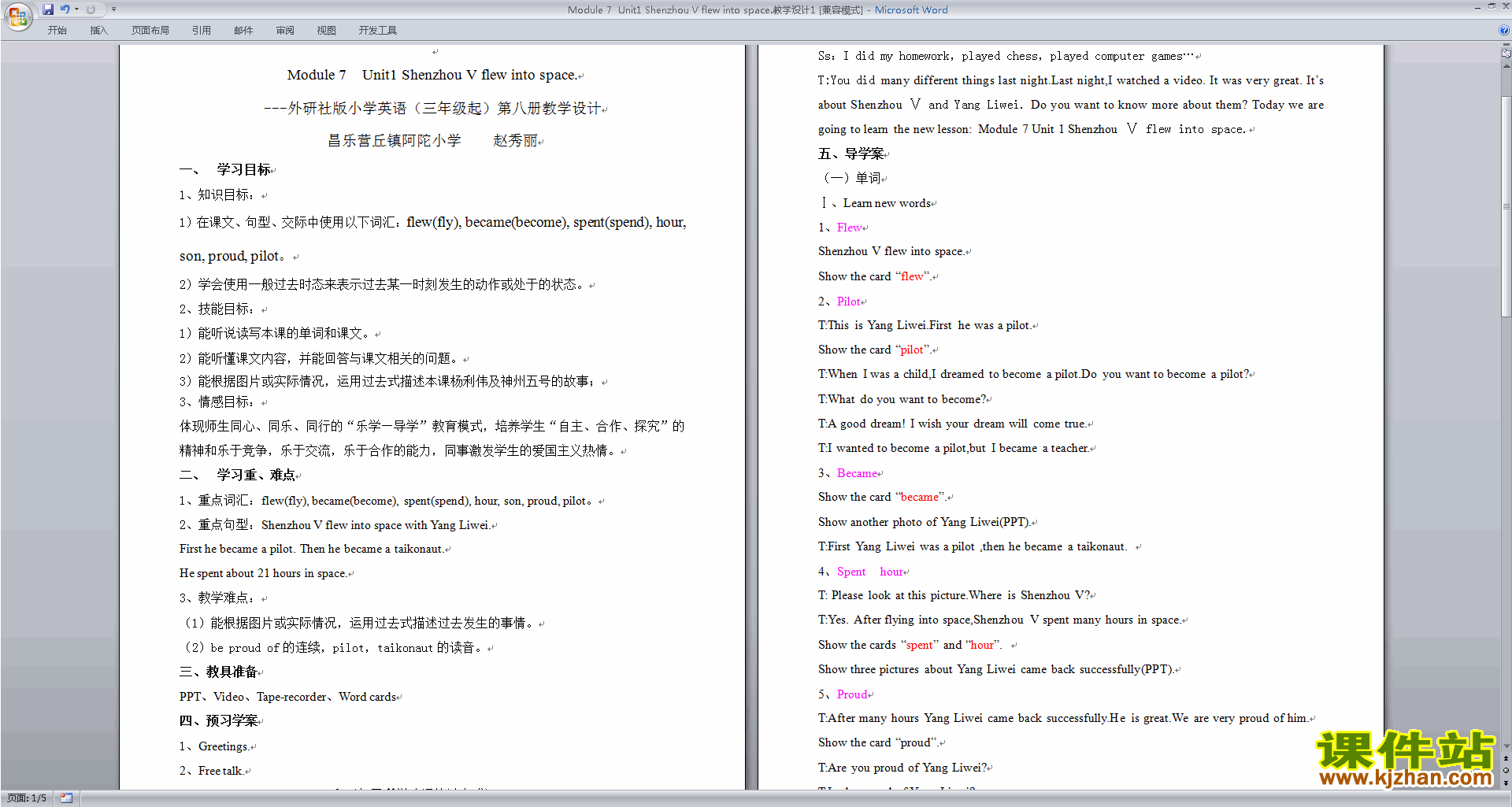Switch to the 页面布局 tab
The image size is (1512, 807).
(150, 31)
